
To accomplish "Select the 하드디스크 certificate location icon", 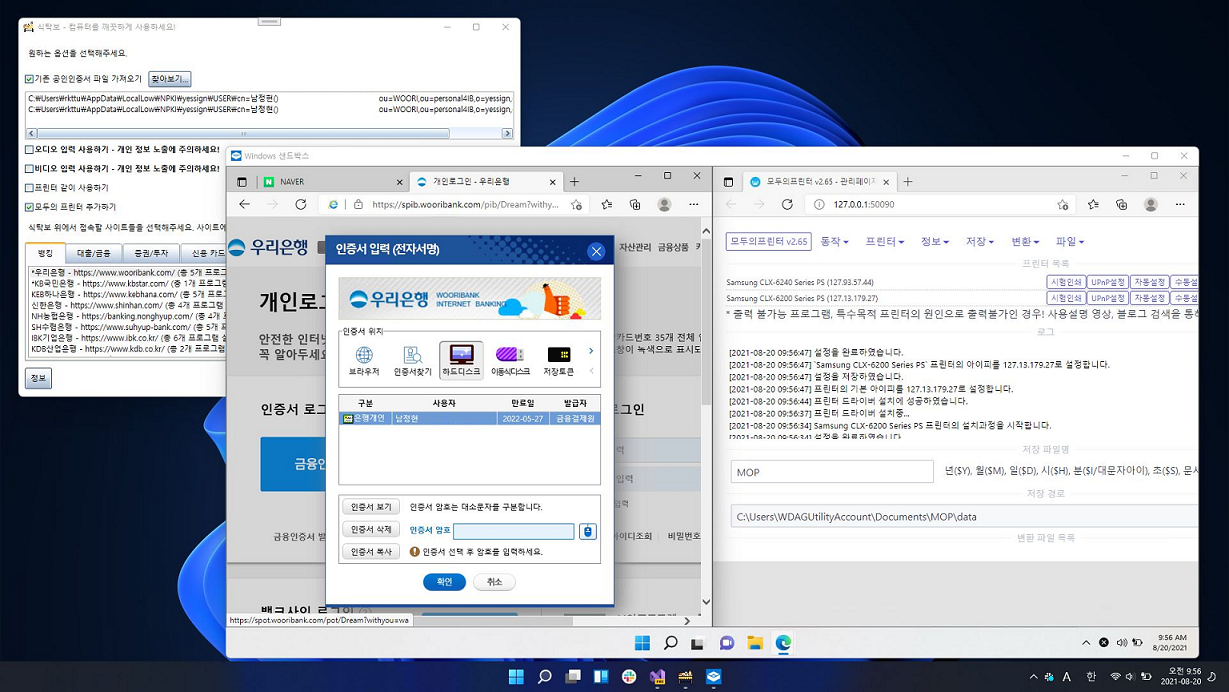I will (461, 361).
